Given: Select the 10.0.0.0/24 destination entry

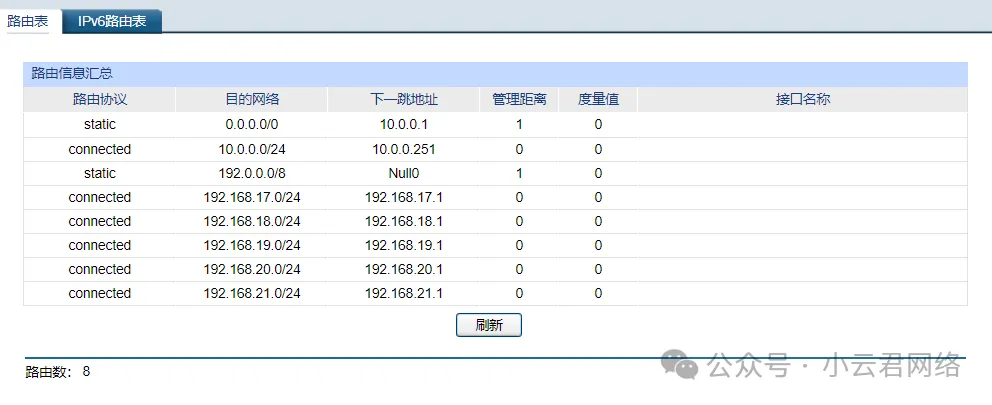Looking at the screenshot, I should tap(252, 149).
